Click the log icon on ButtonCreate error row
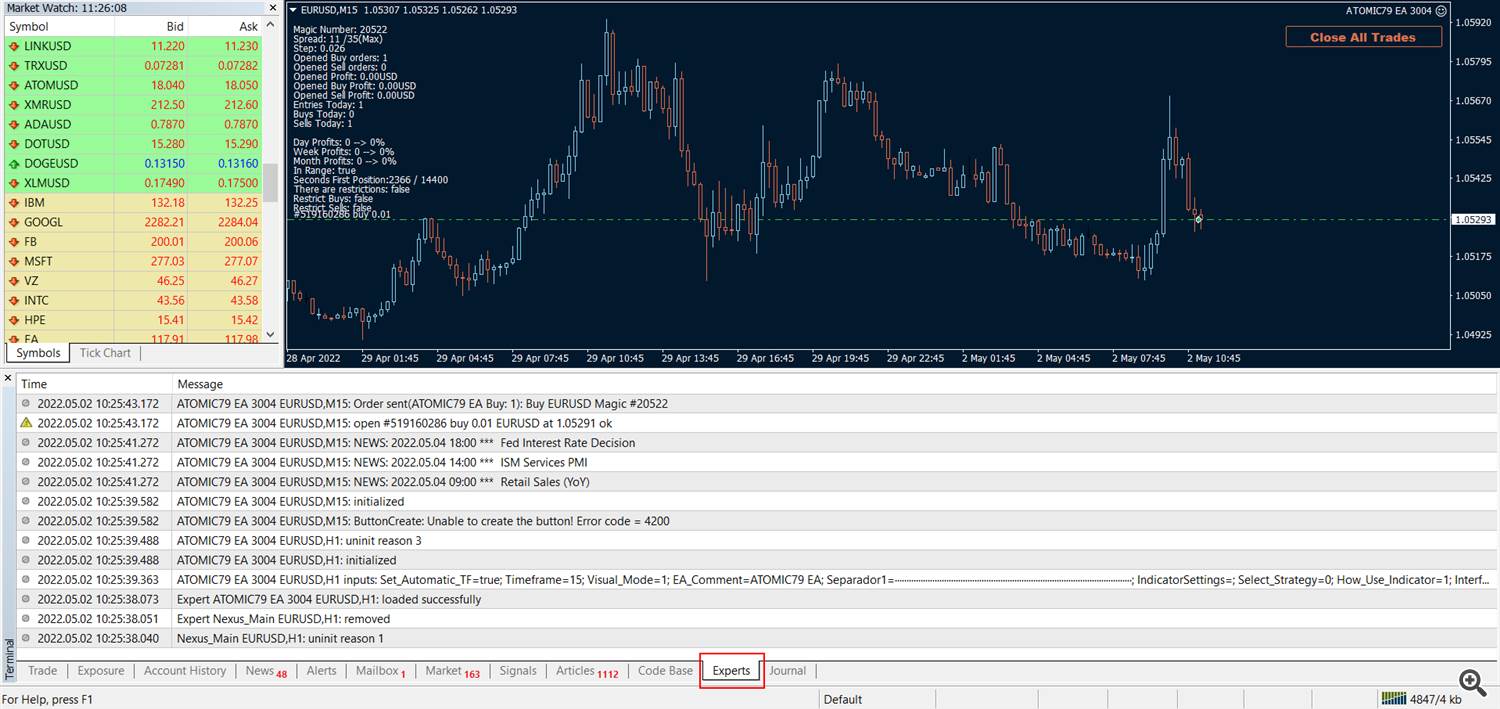This screenshot has width=1500, height=709. 26,521
